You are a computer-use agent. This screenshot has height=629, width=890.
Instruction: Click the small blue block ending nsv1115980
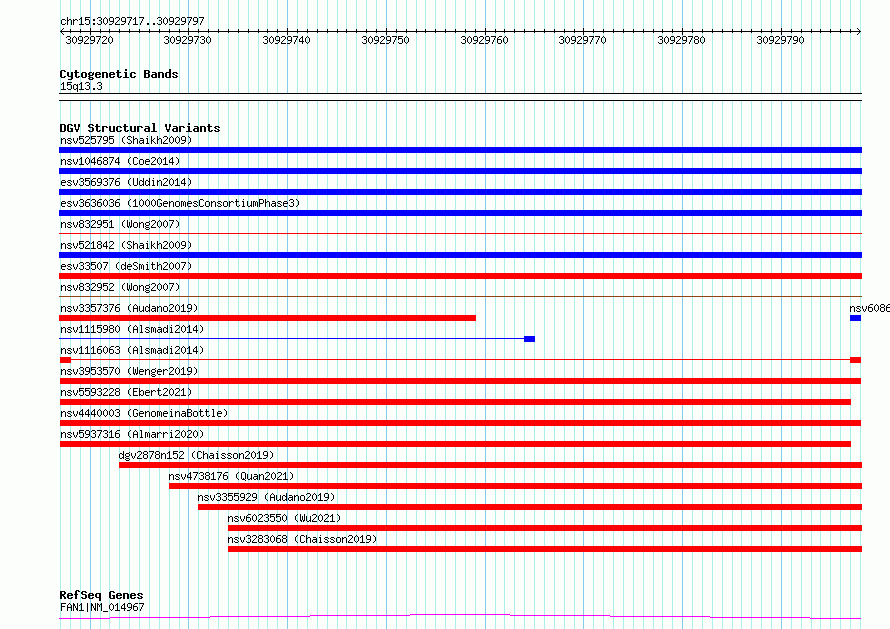click(530, 339)
